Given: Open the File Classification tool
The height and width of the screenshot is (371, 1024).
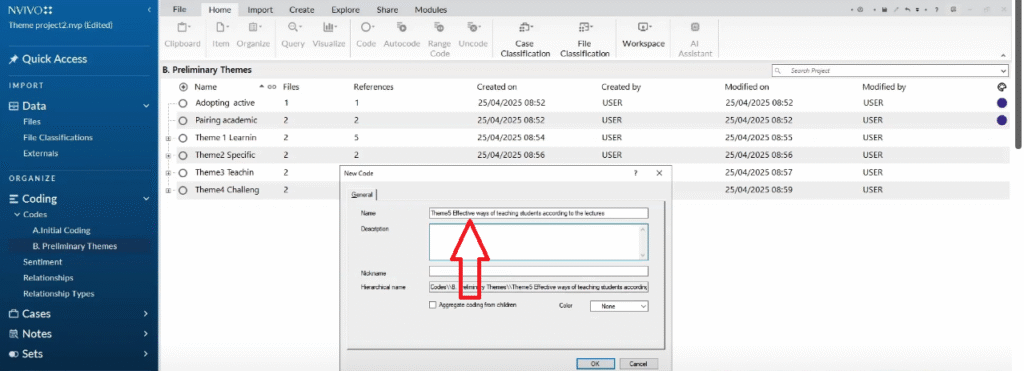Looking at the screenshot, I should tap(584, 39).
